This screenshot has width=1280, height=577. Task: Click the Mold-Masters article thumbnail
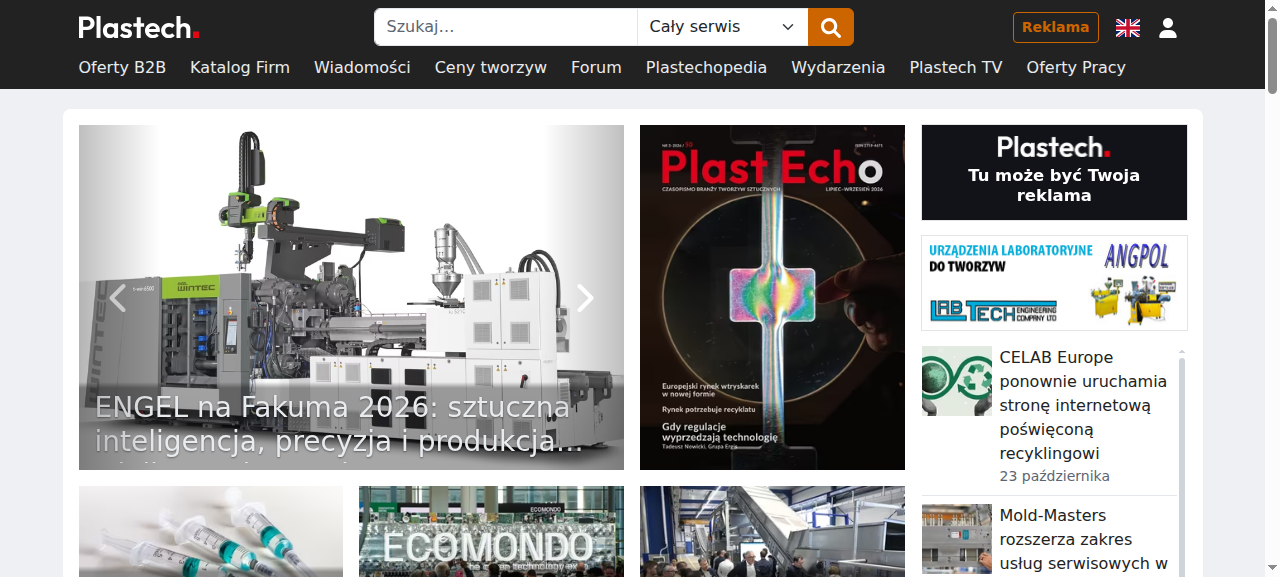click(x=957, y=539)
